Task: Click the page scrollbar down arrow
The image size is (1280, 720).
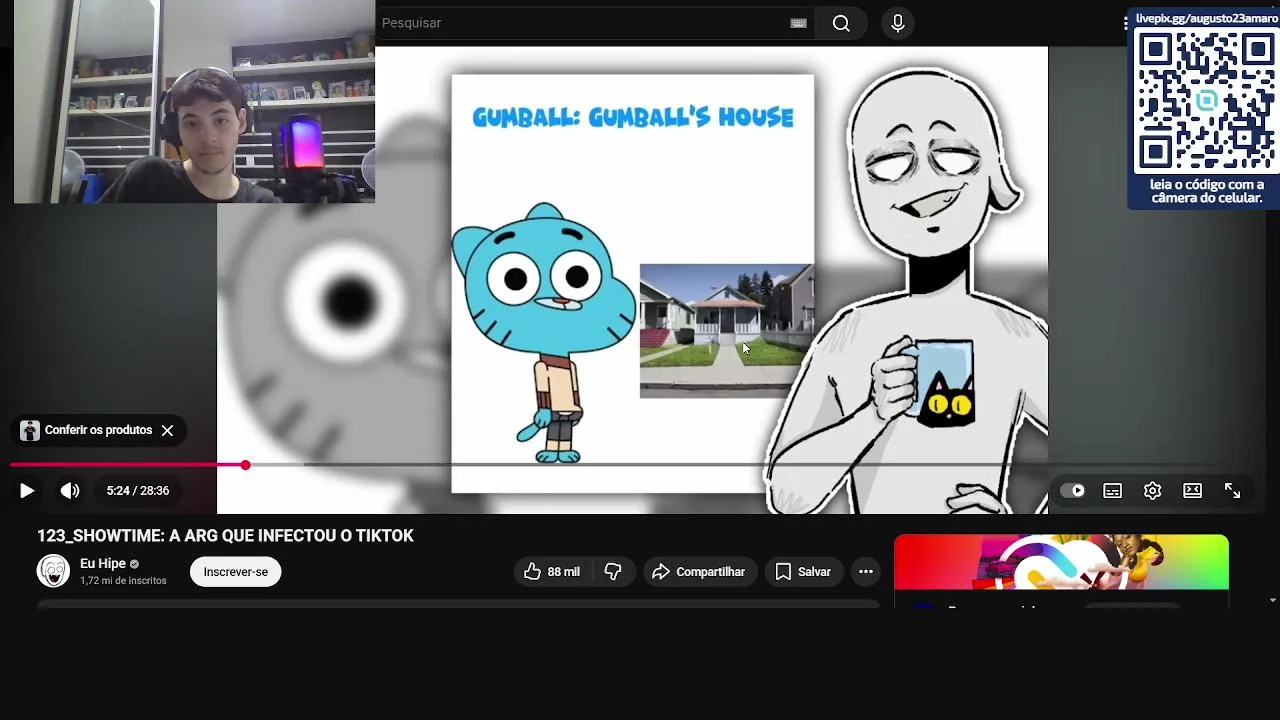Action: pos(1272,600)
